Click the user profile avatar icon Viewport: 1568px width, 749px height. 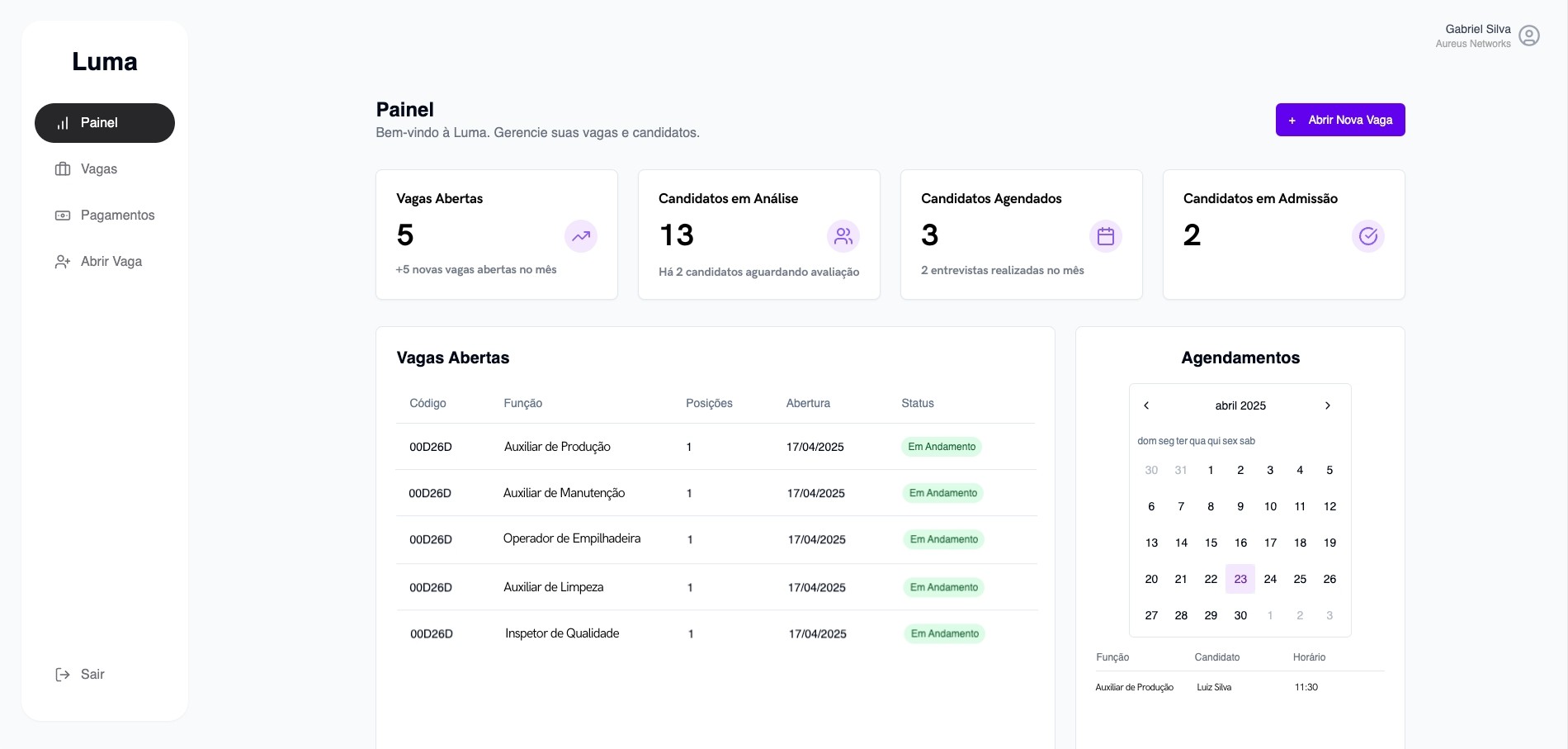tap(1529, 36)
